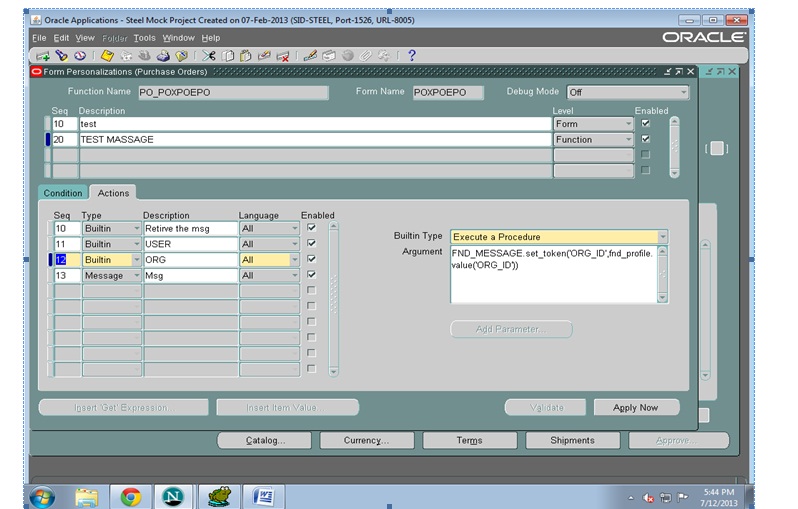This screenshot has width=798, height=509.
Task: Switch to the Condition tab
Action: click(63, 193)
